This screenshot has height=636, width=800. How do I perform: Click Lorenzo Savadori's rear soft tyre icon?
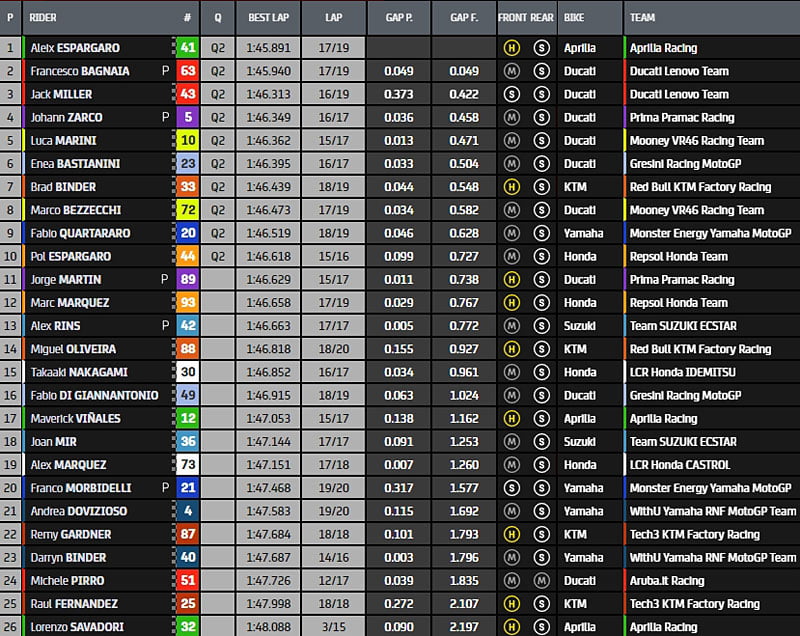542,627
